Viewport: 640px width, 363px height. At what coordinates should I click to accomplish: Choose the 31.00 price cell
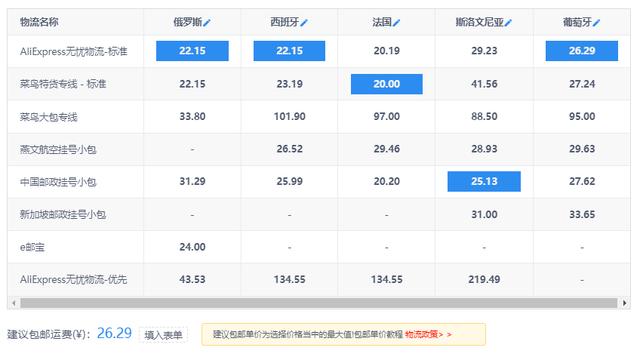(x=484, y=214)
